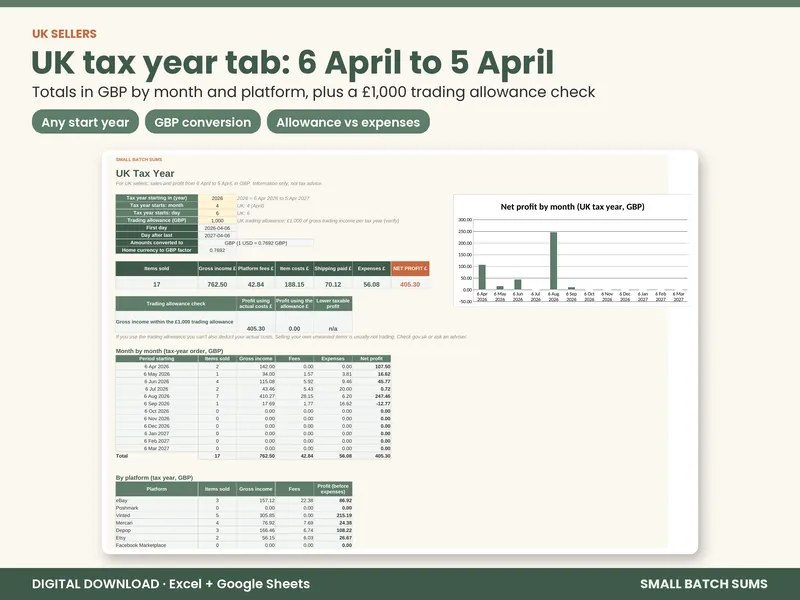Screen dimensions: 800x600
Task: Click the 'Allowance vs expenses' pill
Action: point(348,122)
